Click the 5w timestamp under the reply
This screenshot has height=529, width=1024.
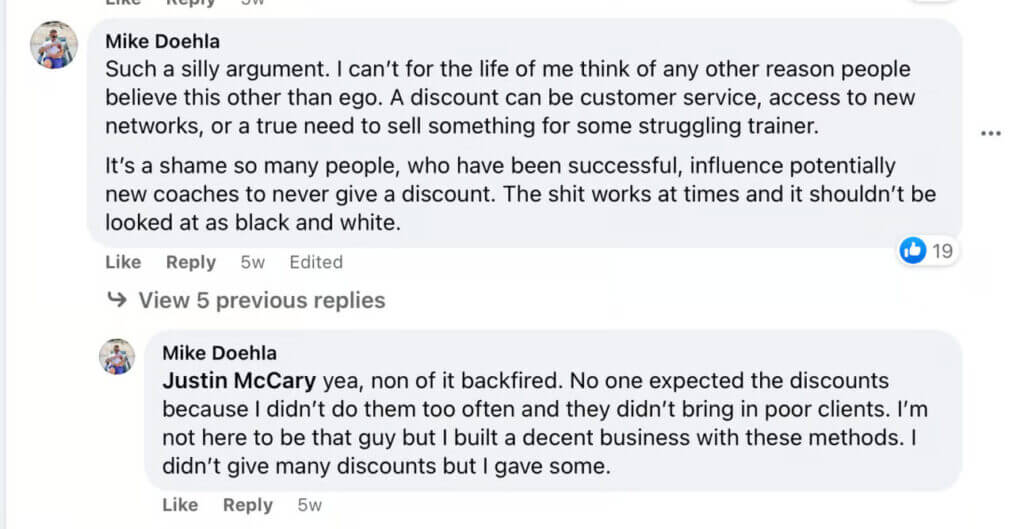pos(310,505)
